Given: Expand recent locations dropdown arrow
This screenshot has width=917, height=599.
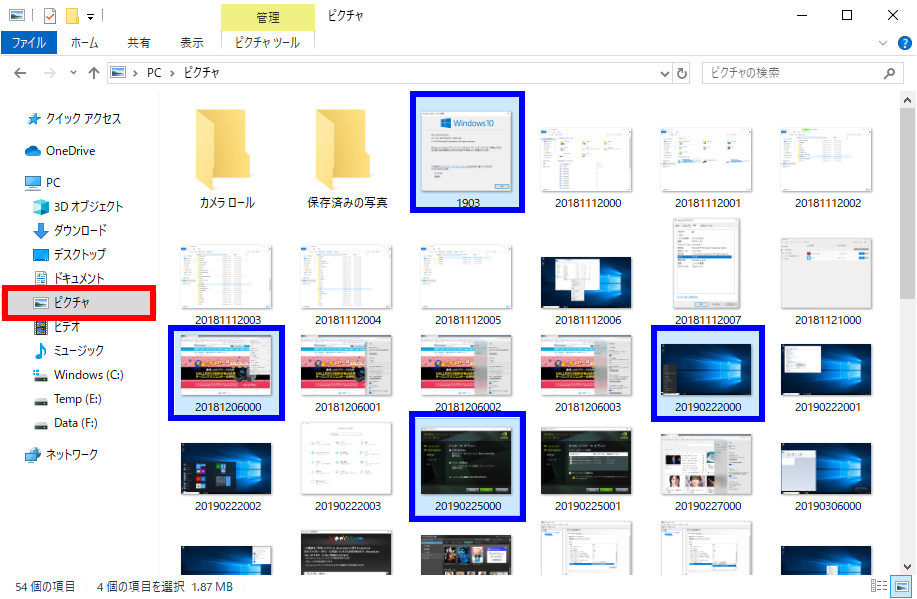Looking at the screenshot, I should 73,73.
